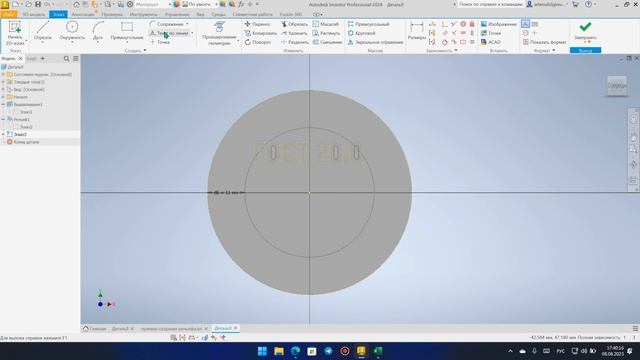Click the Home icon in quick access
Screen dimensions: 640x360
(x=76, y=4)
